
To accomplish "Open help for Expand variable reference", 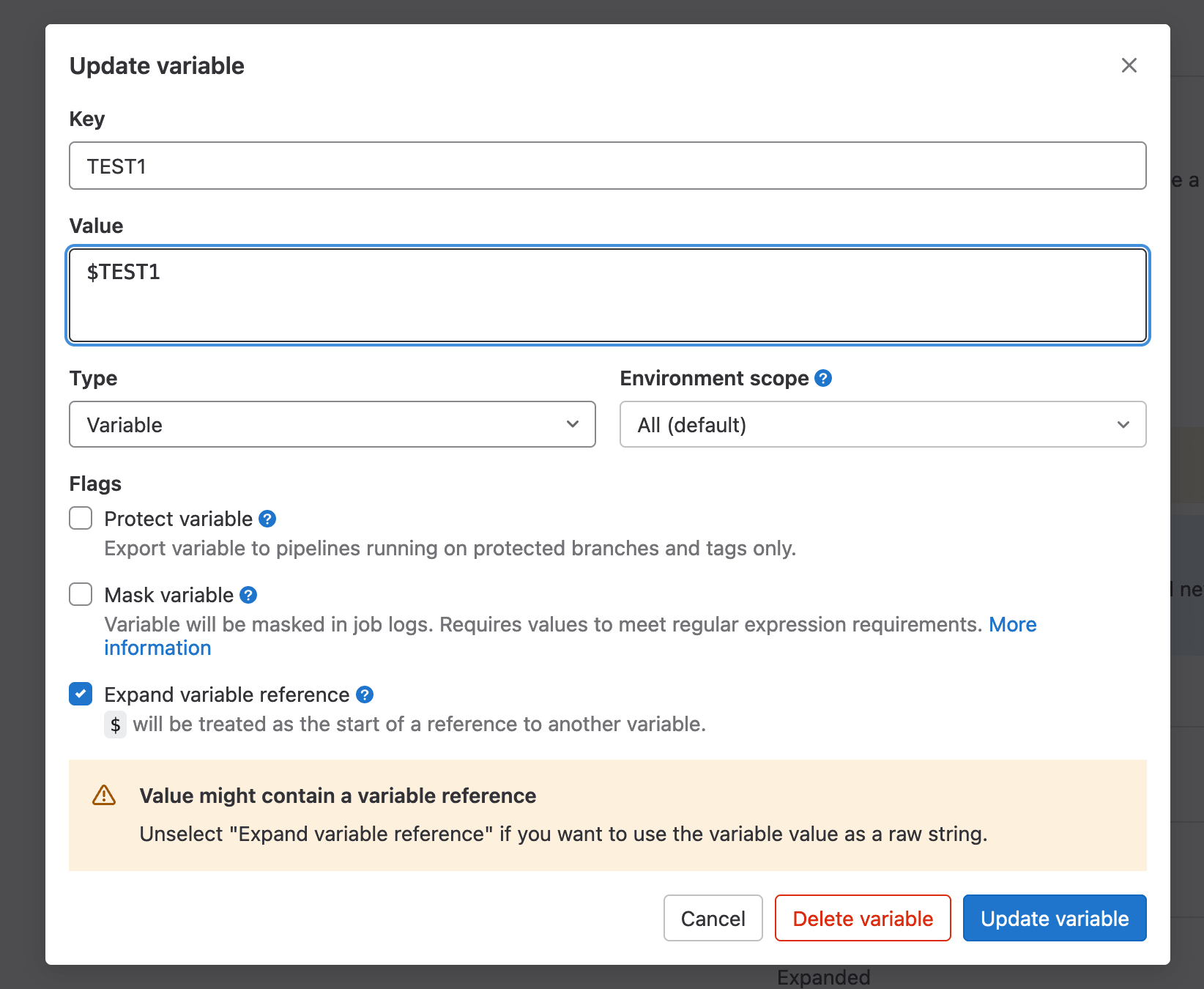I will [x=364, y=694].
